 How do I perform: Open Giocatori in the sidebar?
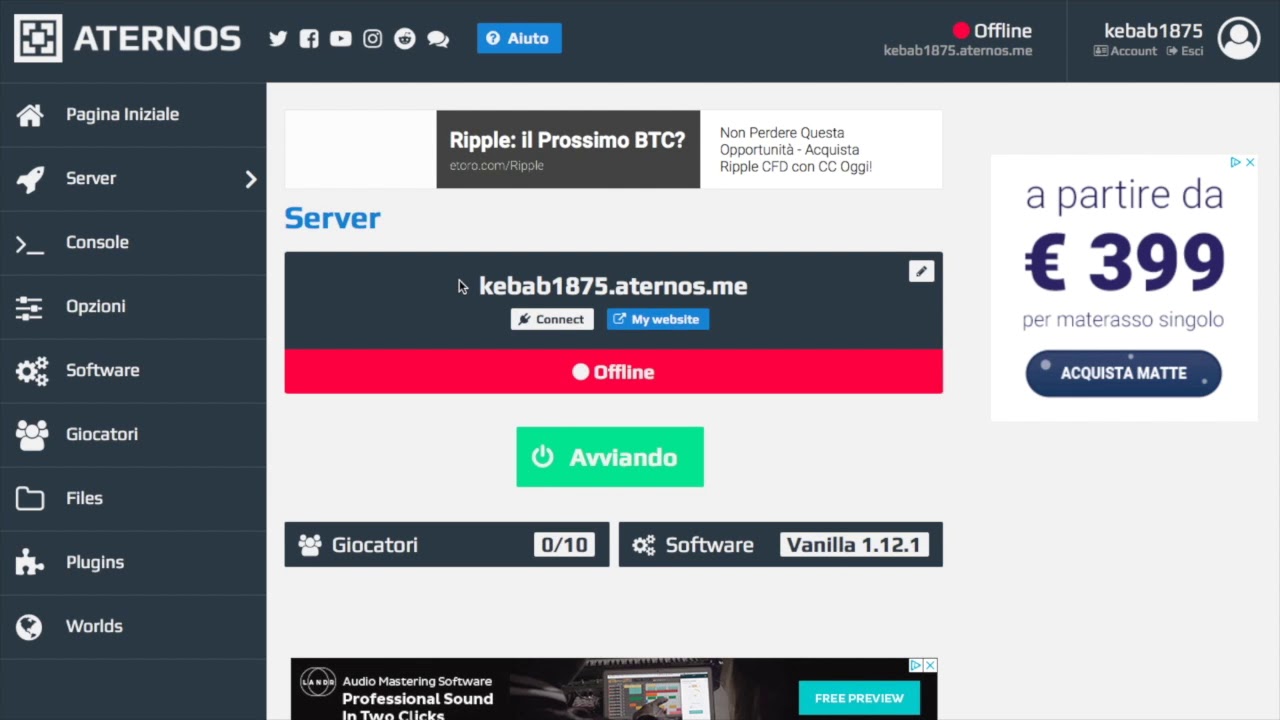pyautogui.click(x=133, y=434)
